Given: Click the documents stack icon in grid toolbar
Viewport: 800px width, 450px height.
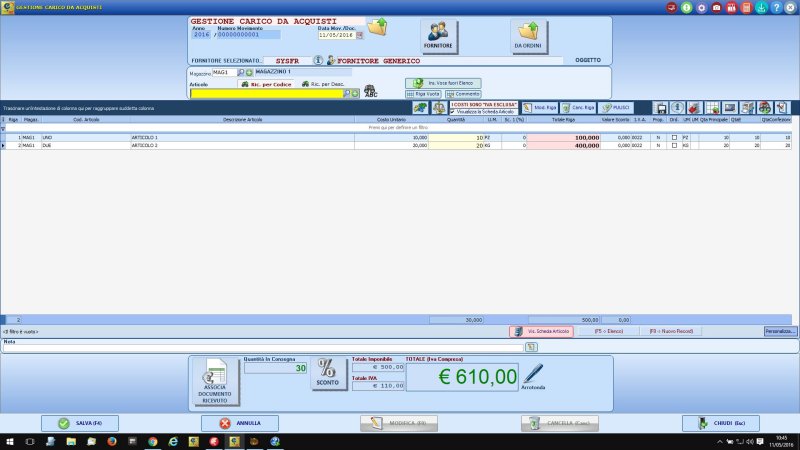Looking at the screenshot, I should [x=747, y=108].
